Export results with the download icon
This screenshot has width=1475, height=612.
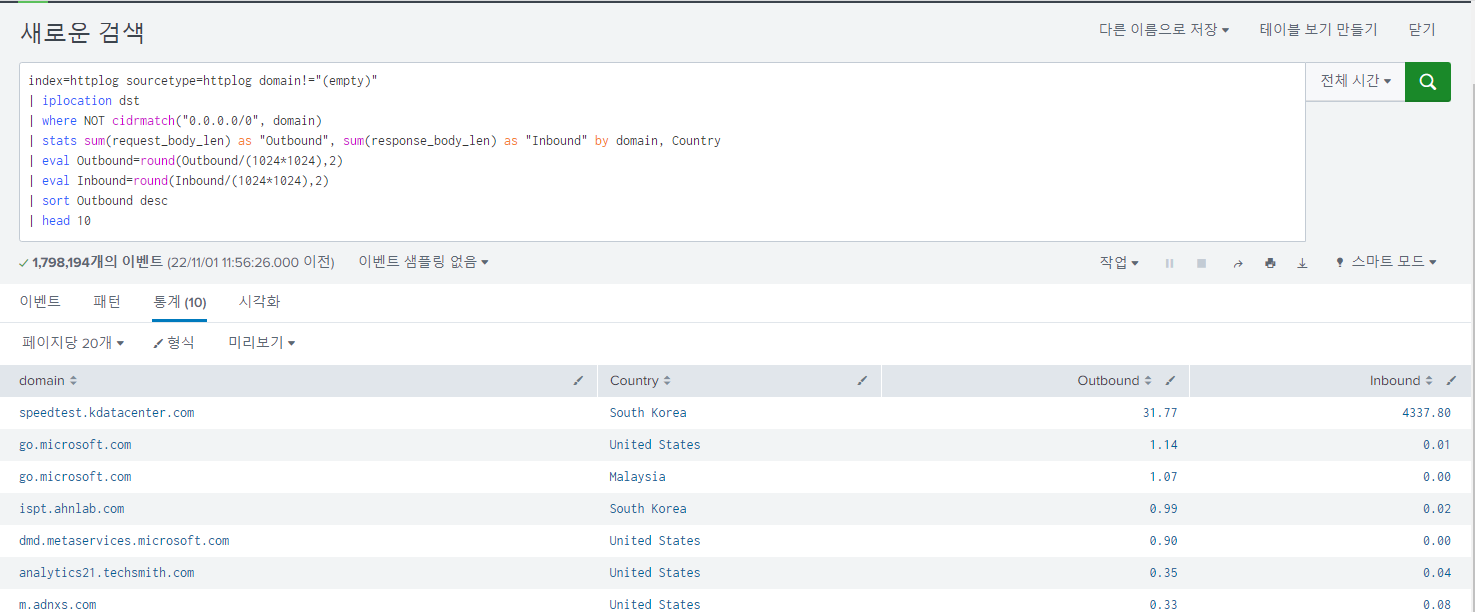[x=1302, y=263]
